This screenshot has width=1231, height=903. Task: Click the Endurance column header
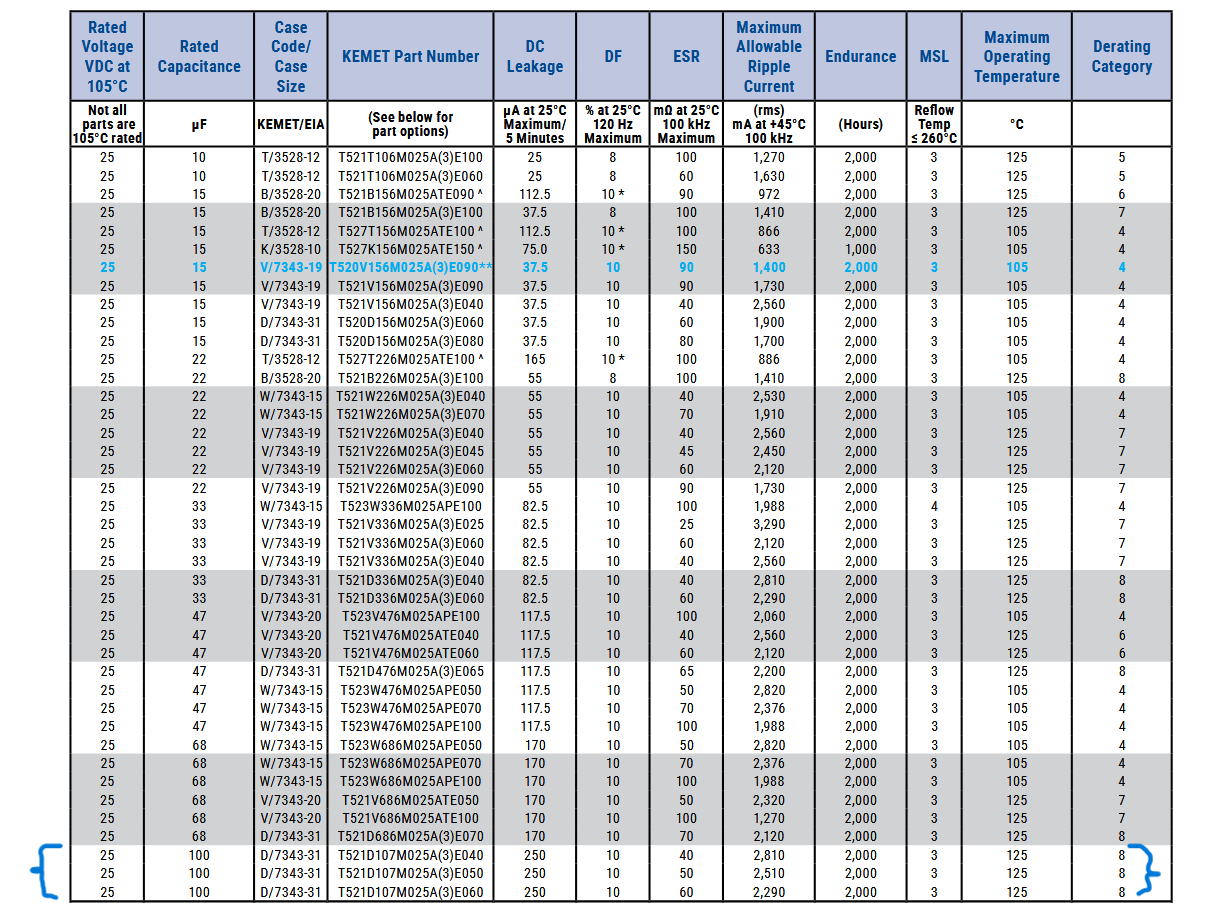(860, 57)
